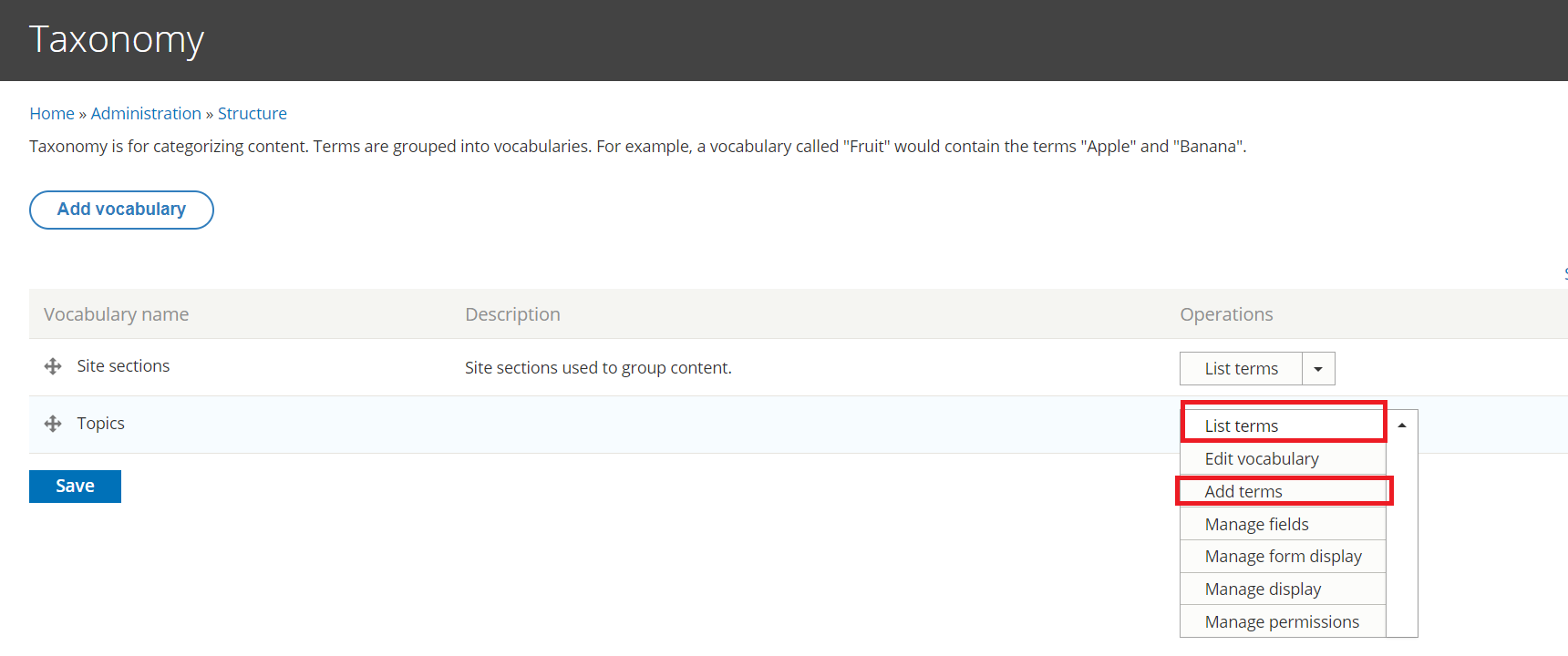Click the Vocabulary name column header

coord(116,314)
